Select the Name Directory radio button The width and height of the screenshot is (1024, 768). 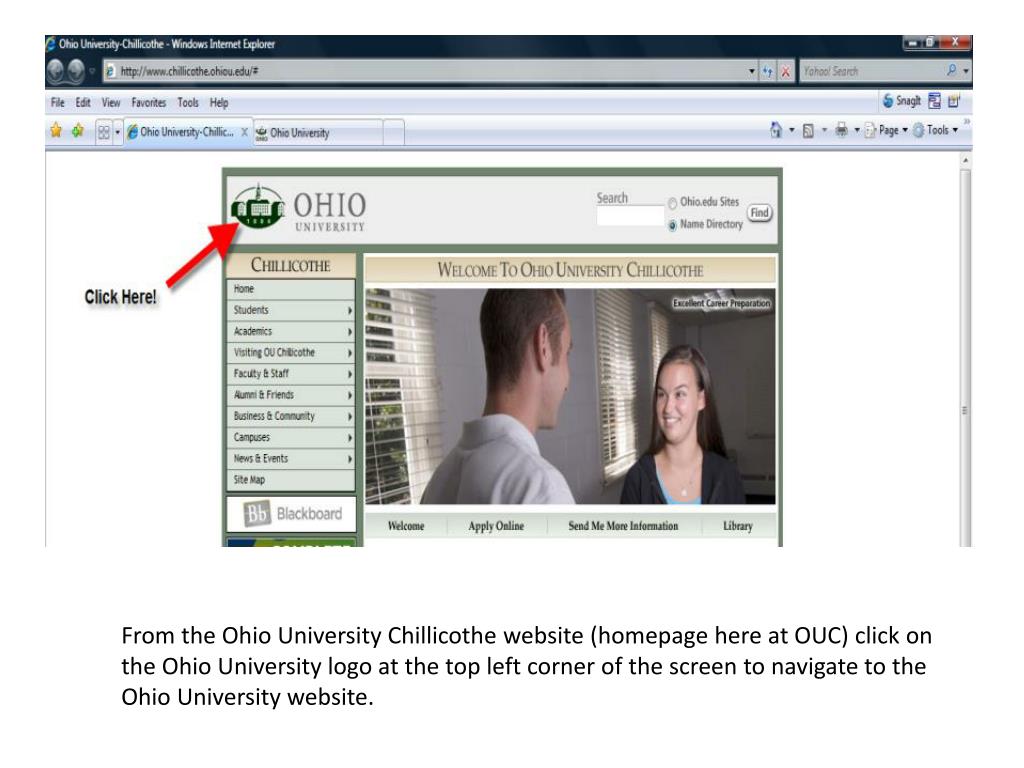pos(672,225)
